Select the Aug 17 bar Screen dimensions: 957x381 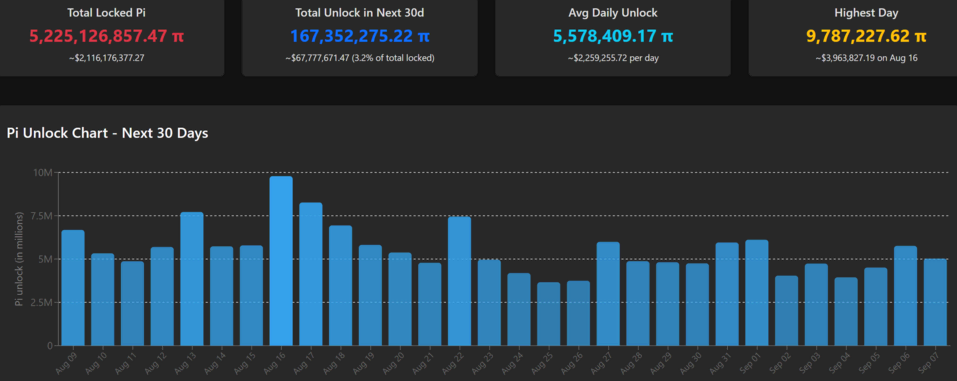(x=311, y=274)
